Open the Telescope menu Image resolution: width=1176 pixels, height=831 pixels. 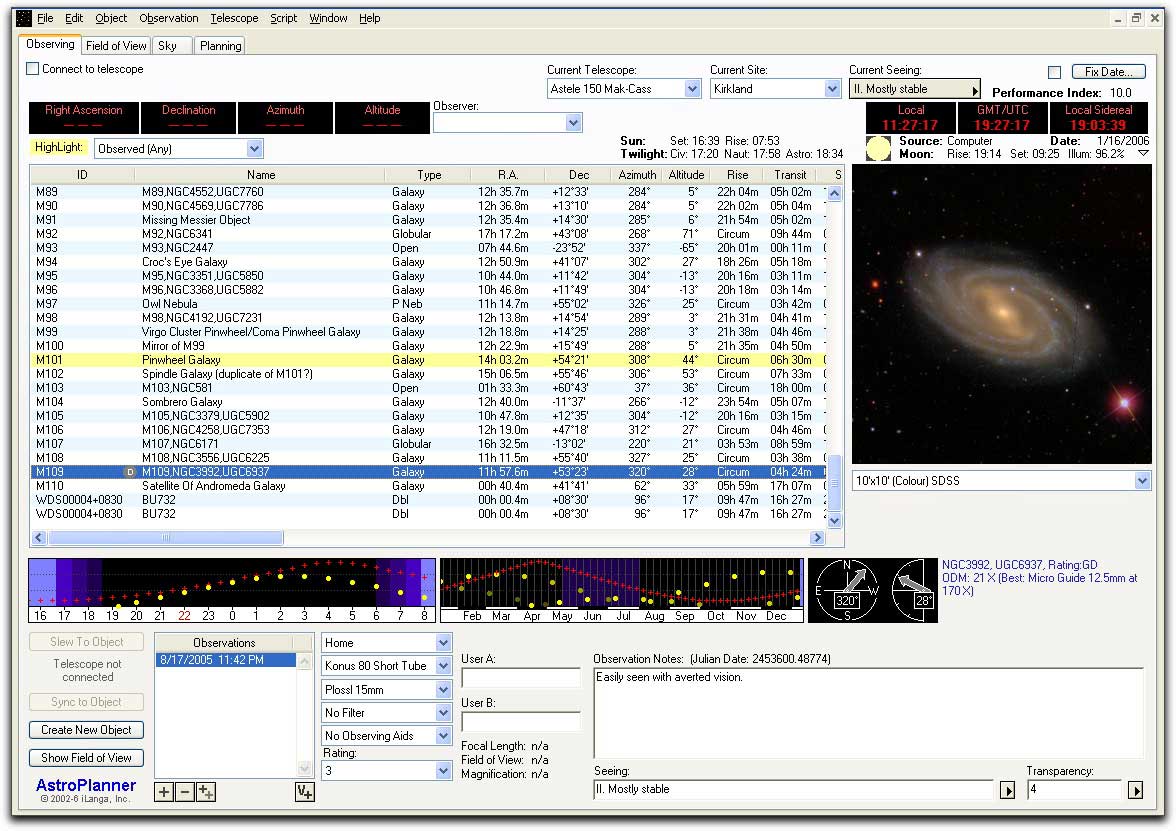pos(234,18)
